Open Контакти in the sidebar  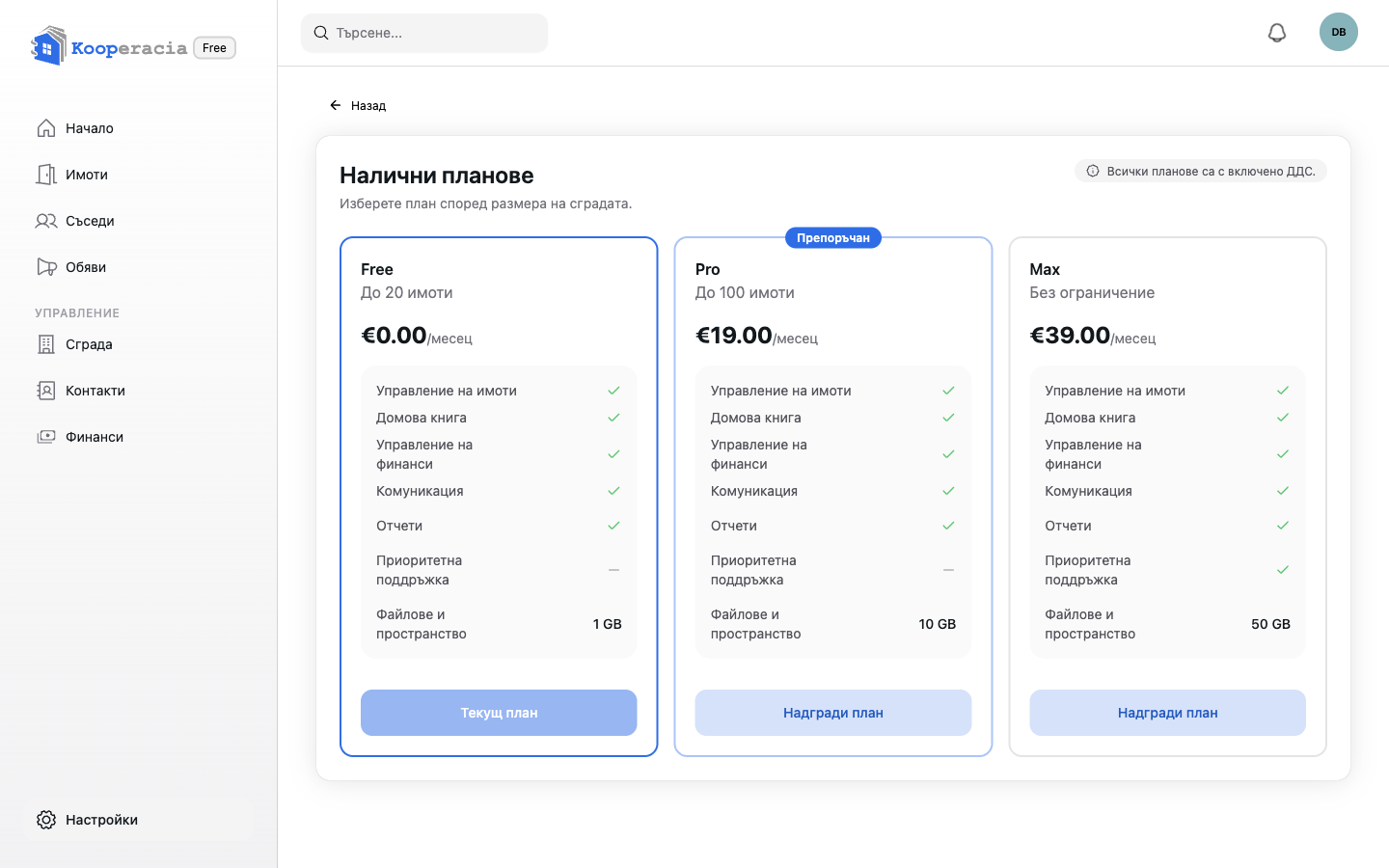coord(139,391)
